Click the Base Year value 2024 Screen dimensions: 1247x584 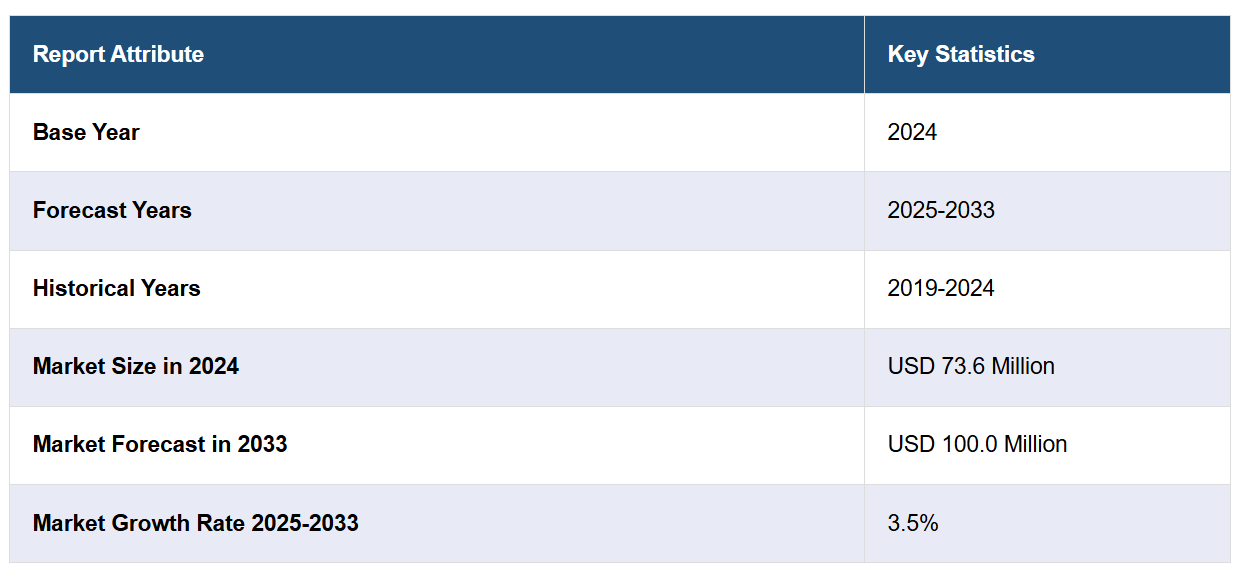pyautogui.click(x=912, y=132)
